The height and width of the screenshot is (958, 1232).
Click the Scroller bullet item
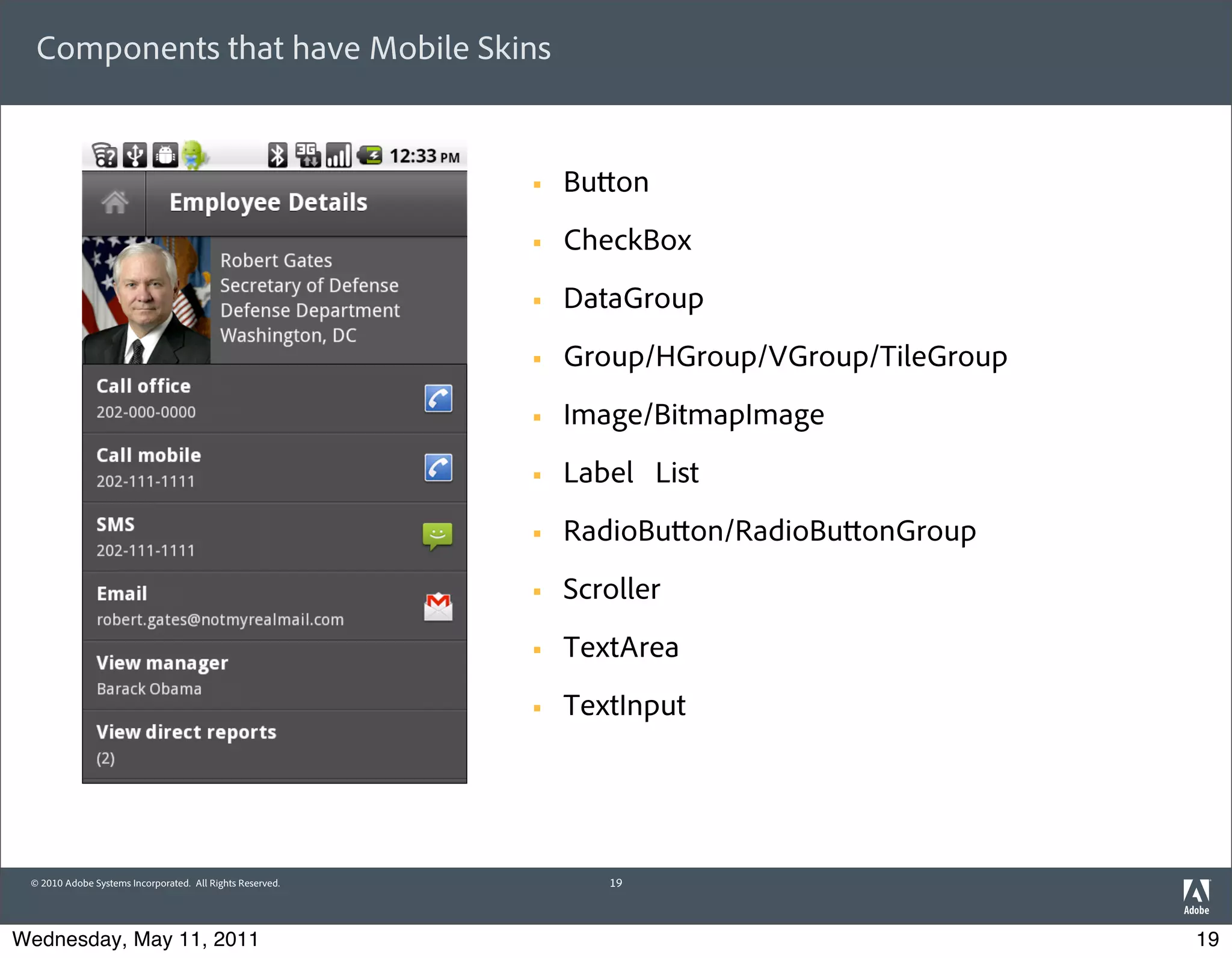click(x=612, y=589)
